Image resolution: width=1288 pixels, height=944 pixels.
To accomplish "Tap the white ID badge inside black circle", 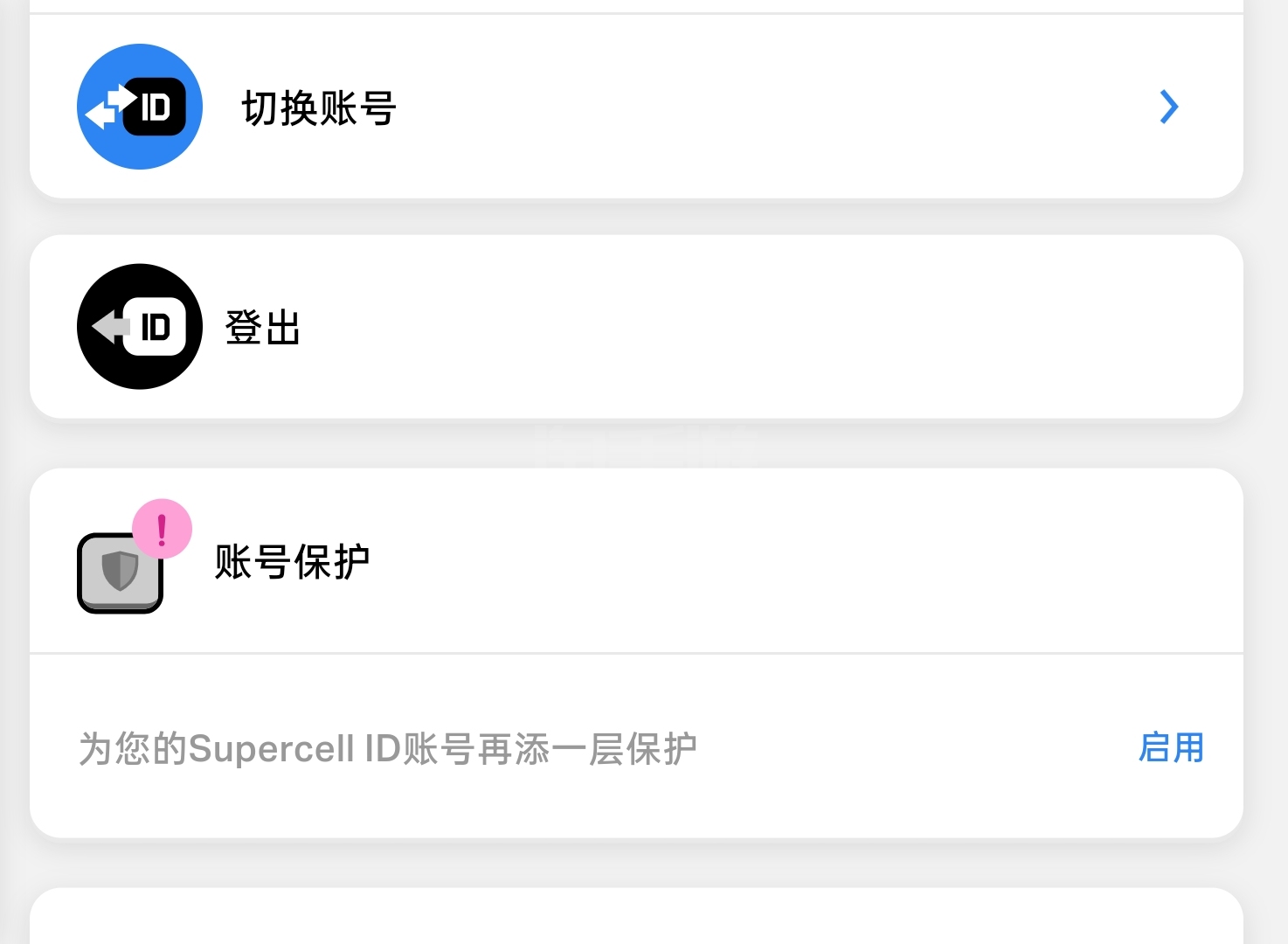I will (x=156, y=327).
